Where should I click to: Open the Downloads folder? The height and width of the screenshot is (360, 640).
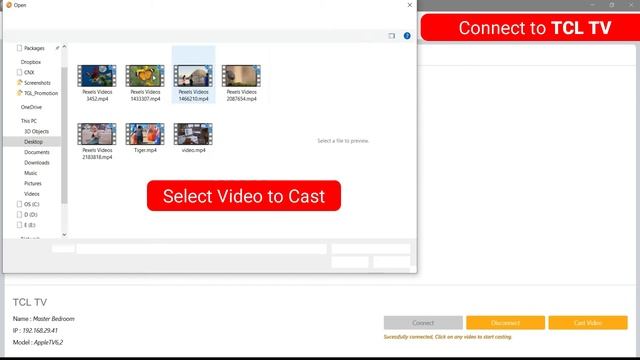click(x=37, y=162)
